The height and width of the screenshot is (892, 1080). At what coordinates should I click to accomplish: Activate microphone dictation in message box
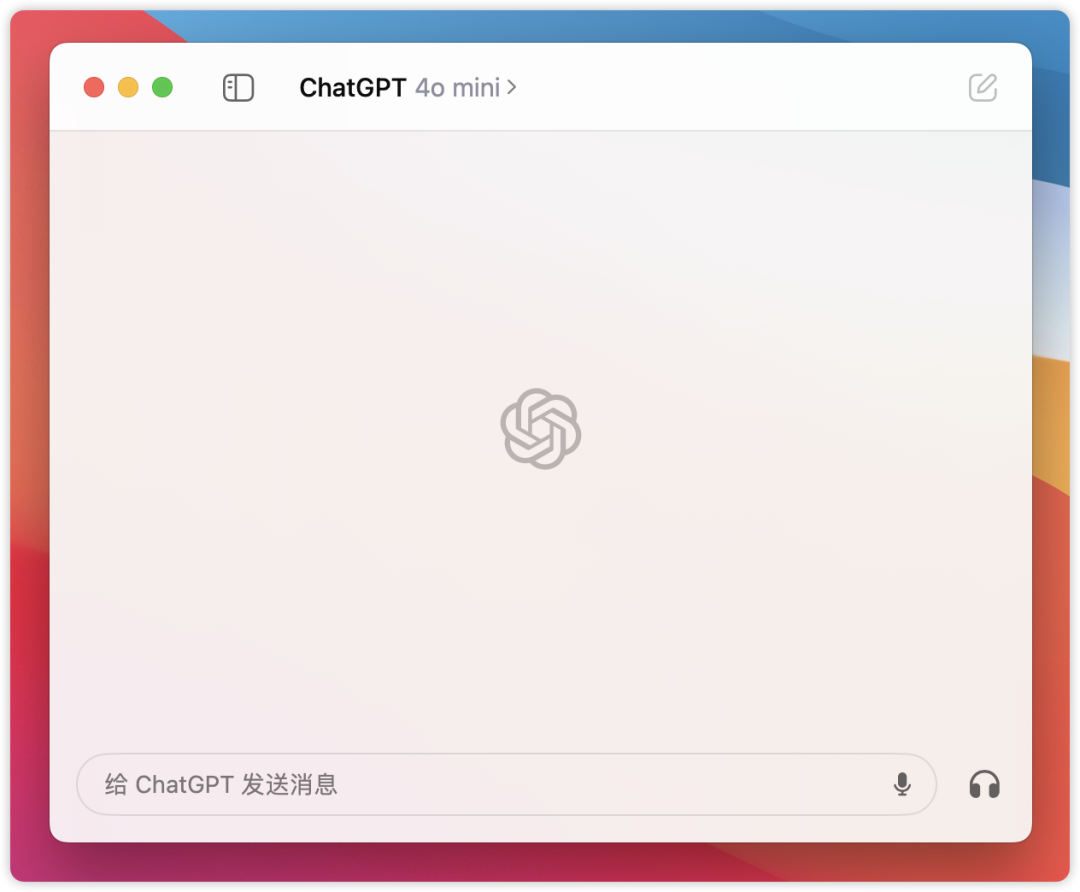coord(902,785)
